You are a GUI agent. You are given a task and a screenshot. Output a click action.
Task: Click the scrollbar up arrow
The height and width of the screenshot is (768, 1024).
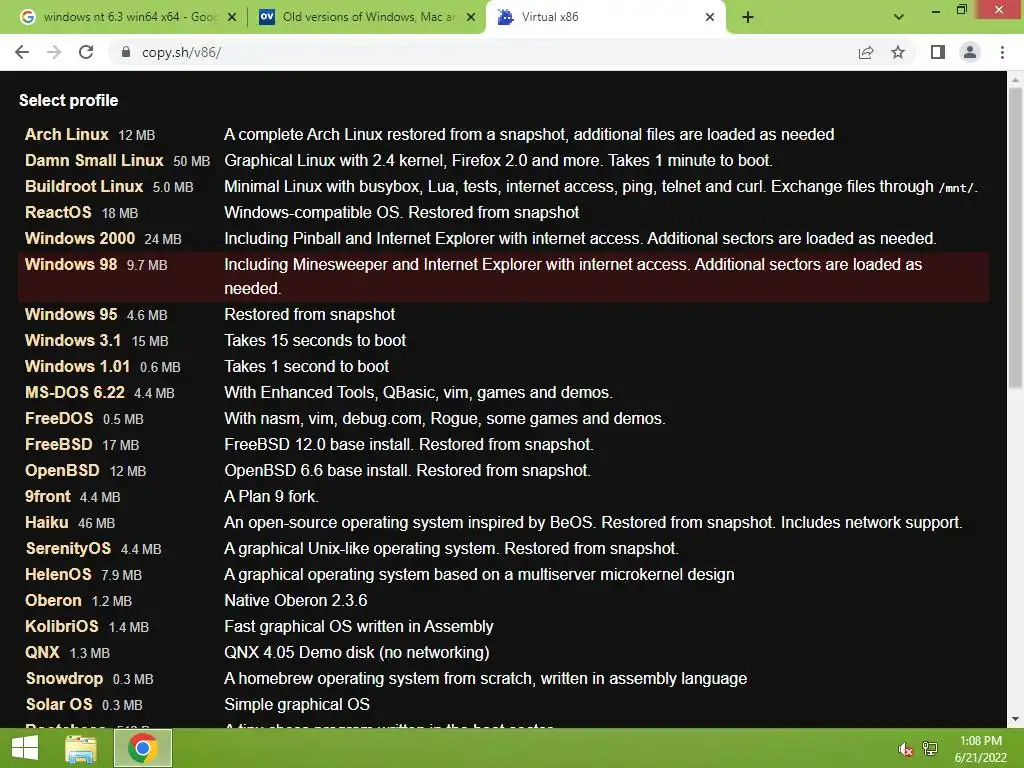1015,79
